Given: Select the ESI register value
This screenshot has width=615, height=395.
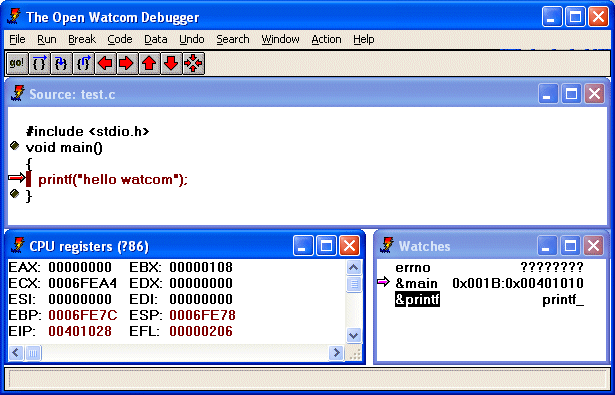Looking at the screenshot, I should point(80,299).
